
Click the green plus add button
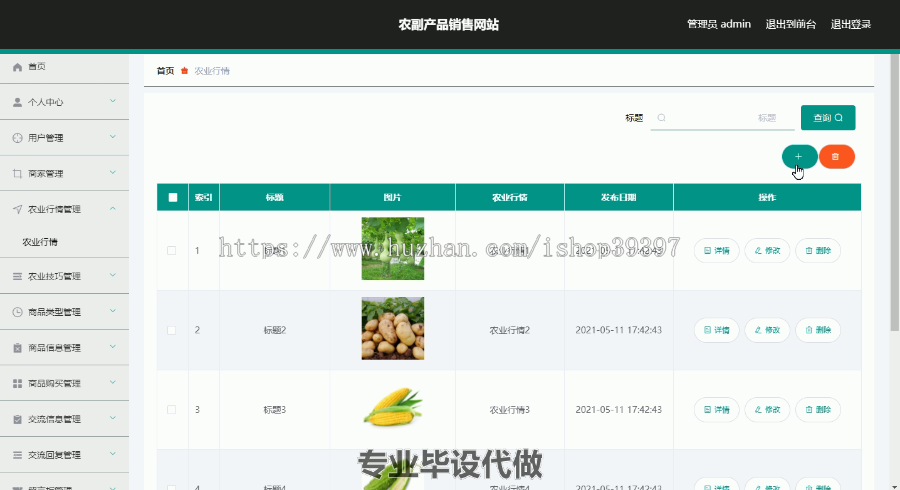tap(799, 157)
